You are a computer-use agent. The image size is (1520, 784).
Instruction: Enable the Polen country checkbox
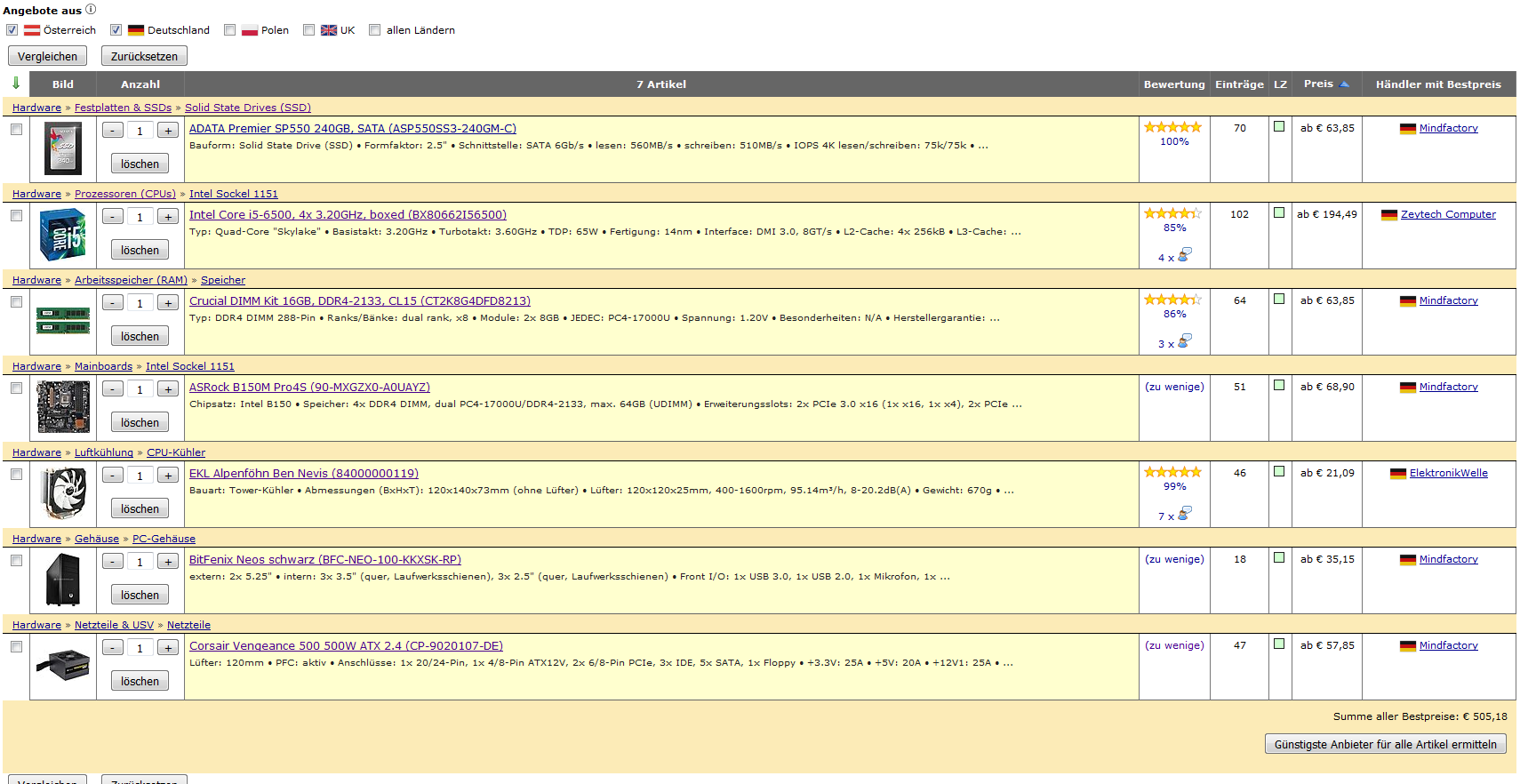coord(230,30)
